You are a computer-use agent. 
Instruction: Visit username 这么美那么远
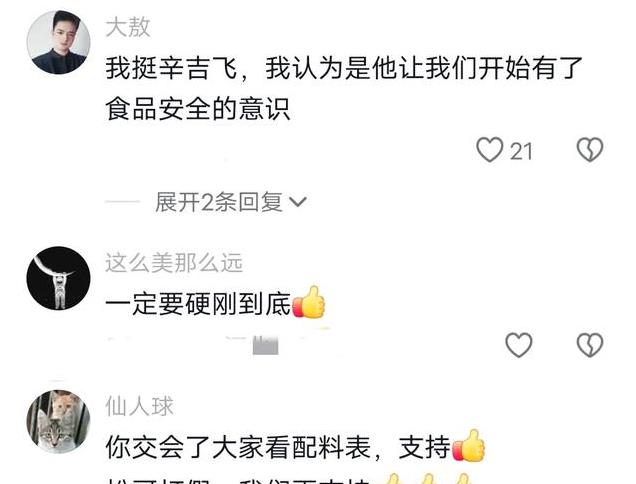pyautogui.click(x=174, y=263)
